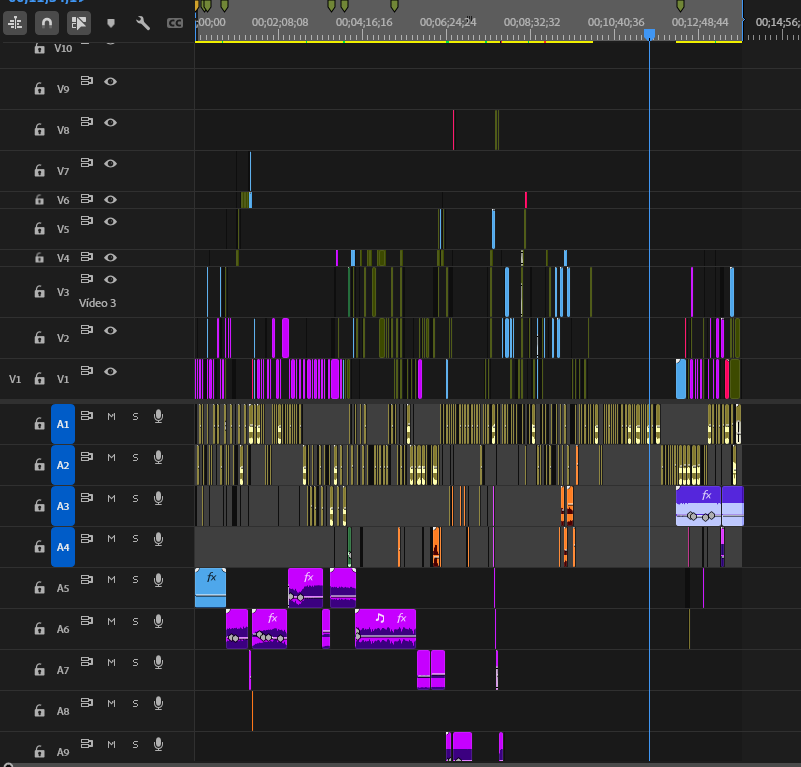Toggle Linked Selection button

coord(79,23)
